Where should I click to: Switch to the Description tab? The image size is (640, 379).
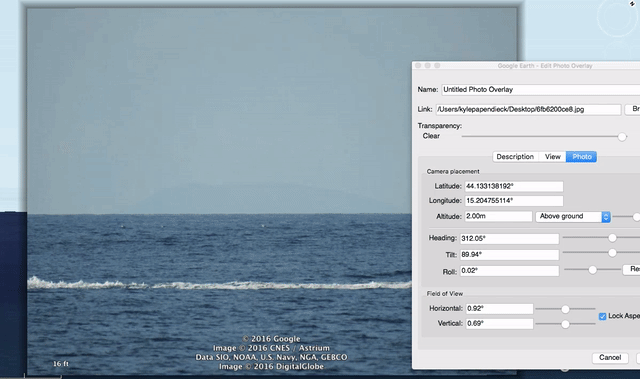pos(515,157)
